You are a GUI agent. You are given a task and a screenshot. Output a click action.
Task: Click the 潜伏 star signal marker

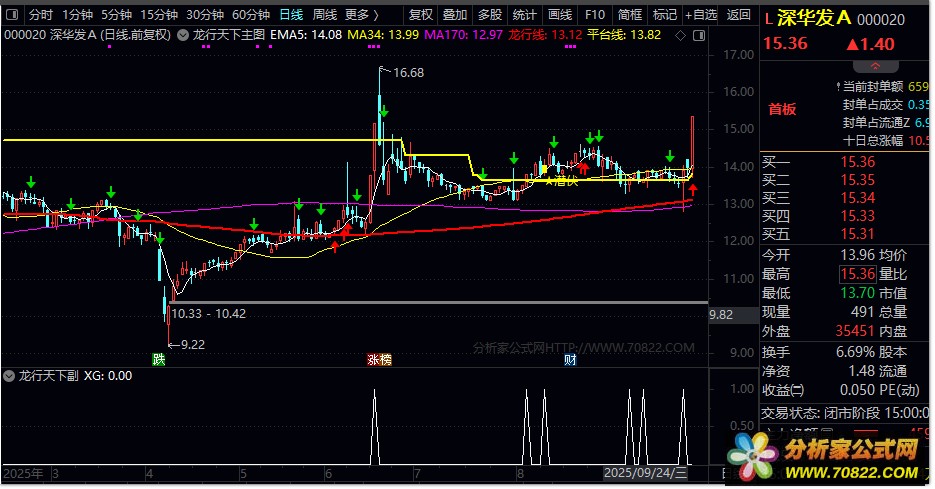561,181
